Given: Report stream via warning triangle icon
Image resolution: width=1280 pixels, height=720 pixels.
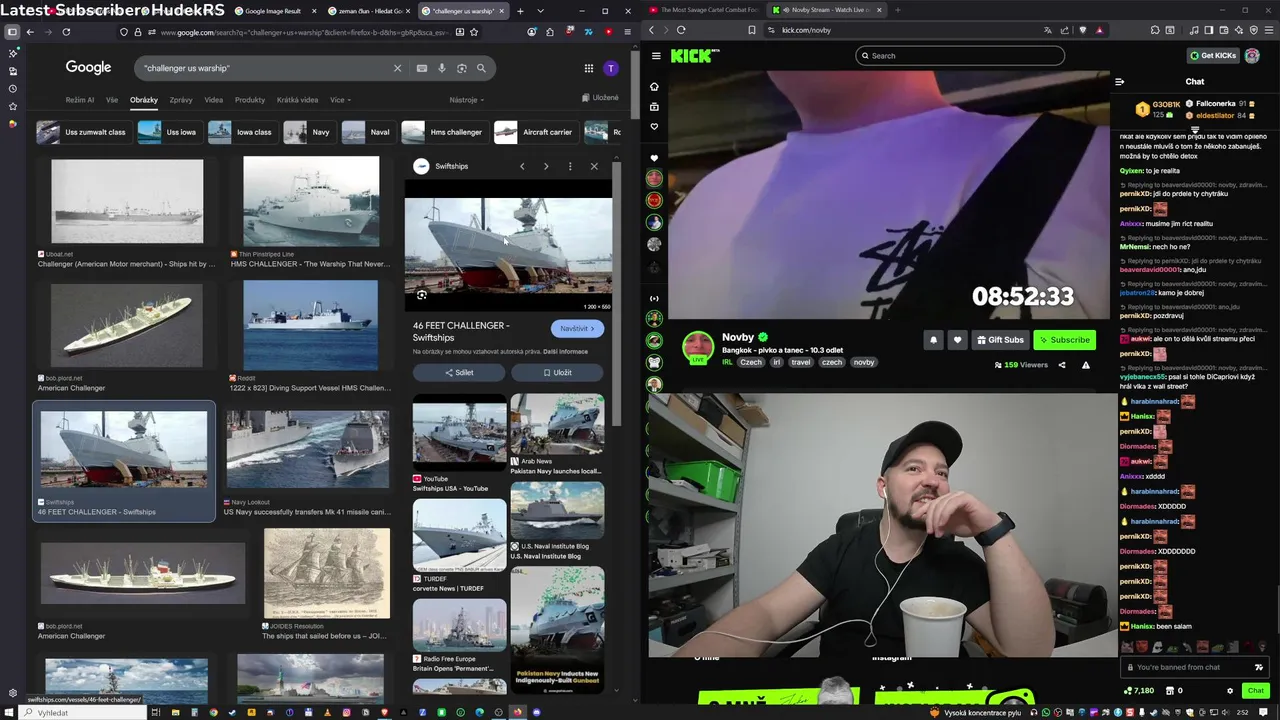Looking at the screenshot, I should (1086, 365).
